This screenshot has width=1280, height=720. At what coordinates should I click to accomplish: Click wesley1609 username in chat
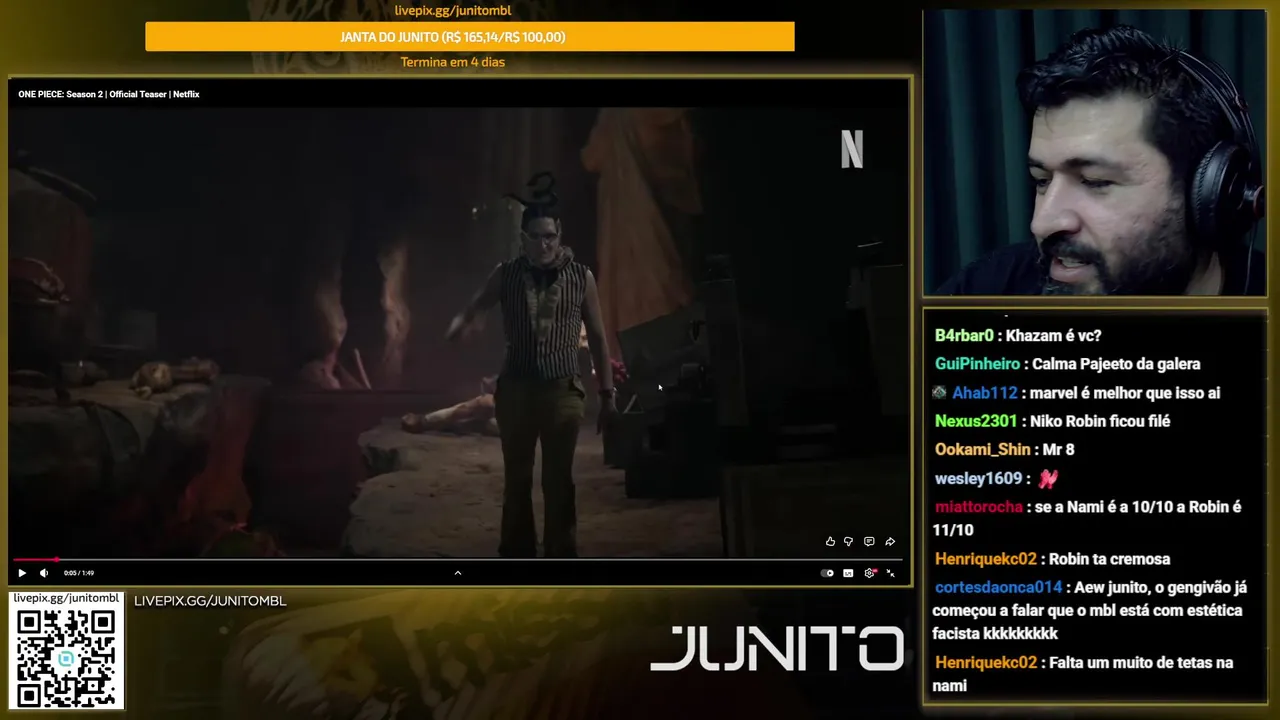(979, 479)
